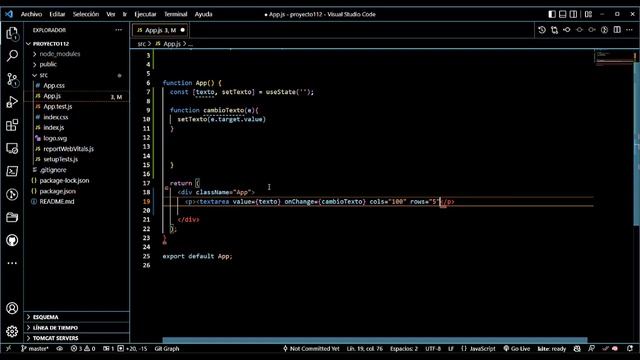Open logo.svg in the explorer
Image resolution: width=640 pixels, height=360 pixels.
tap(55, 138)
